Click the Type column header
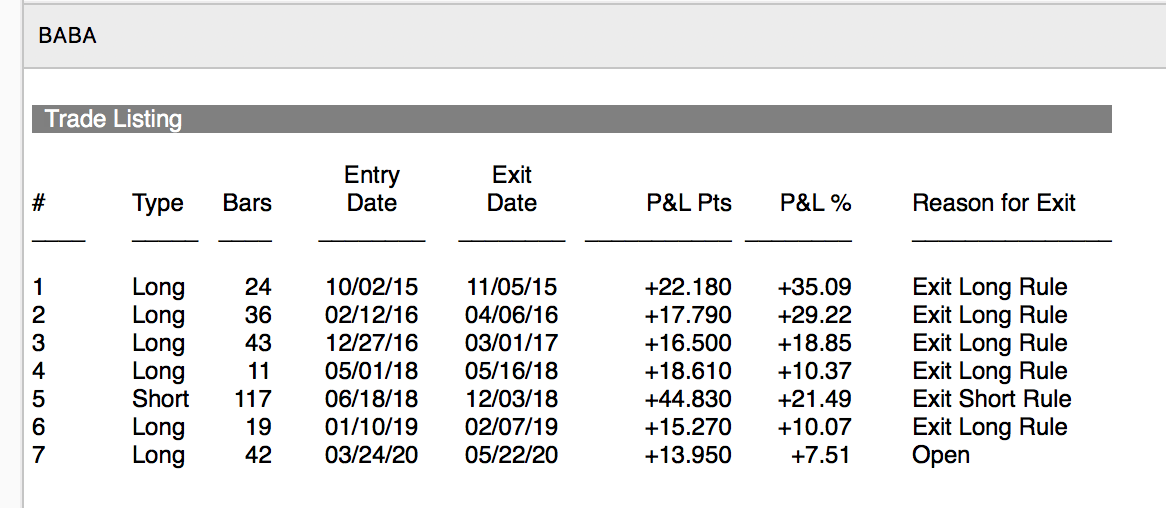Image resolution: width=1166 pixels, height=508 pixels. click(158, 203)
